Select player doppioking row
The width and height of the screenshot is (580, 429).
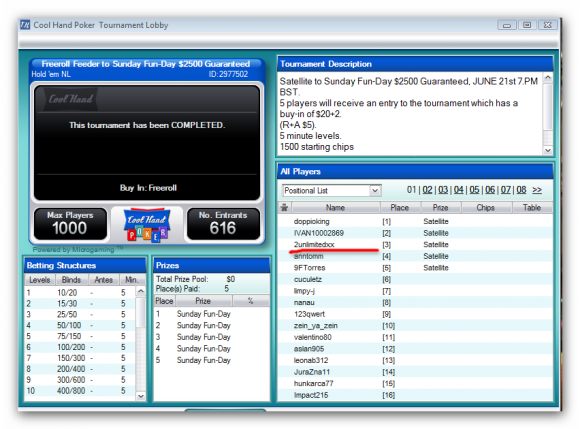coord(415,222)
